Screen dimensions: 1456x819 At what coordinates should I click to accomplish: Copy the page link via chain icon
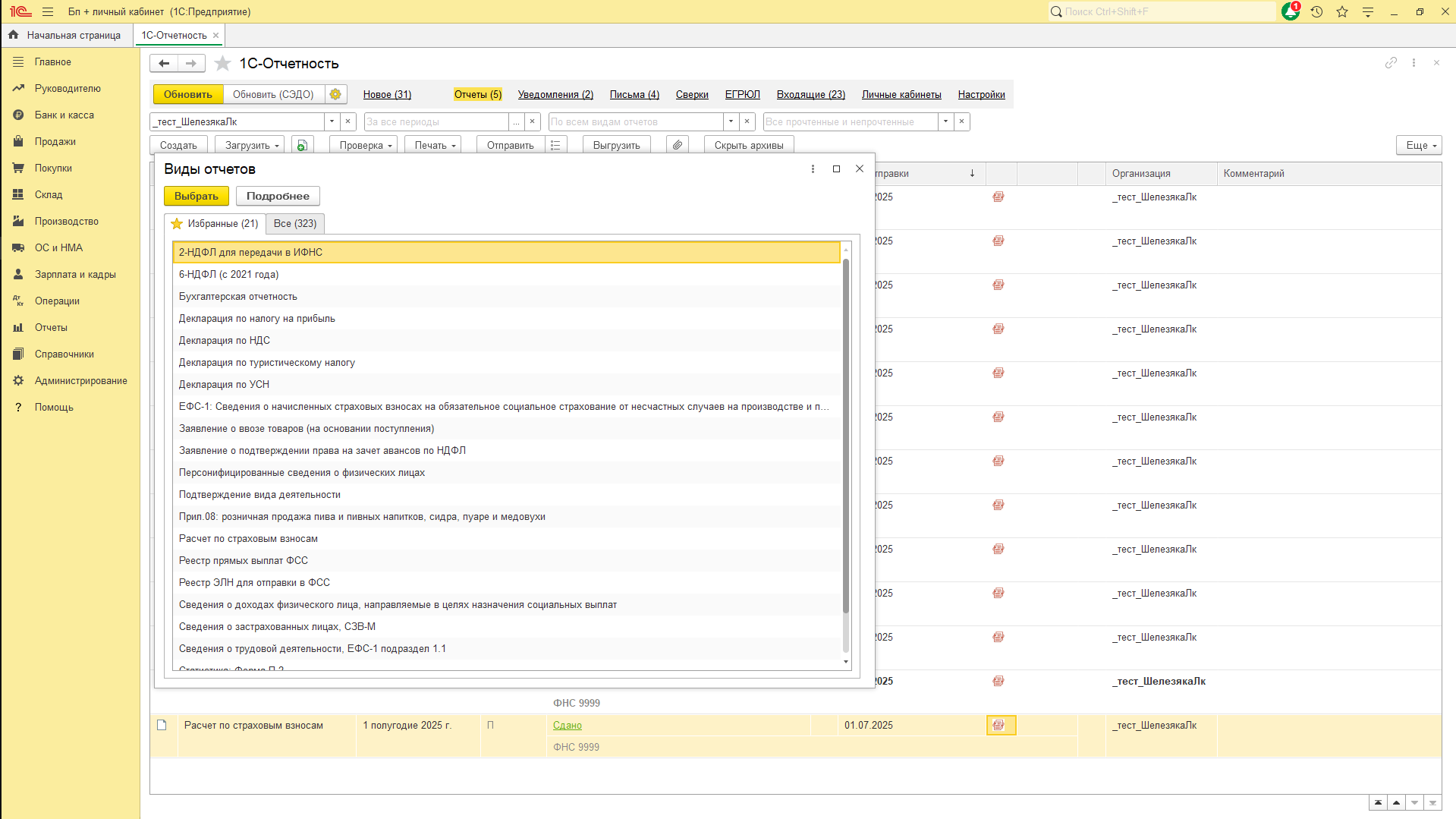[1391, 63]
